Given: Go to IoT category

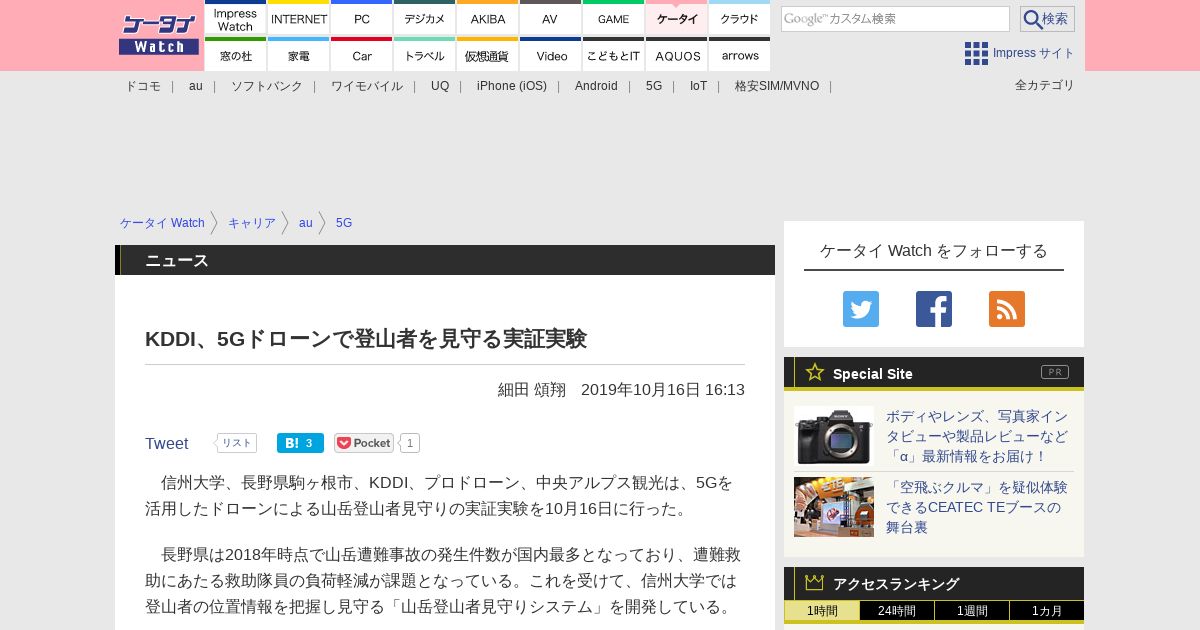Looking at the screenshot, I should pos(698,86).
